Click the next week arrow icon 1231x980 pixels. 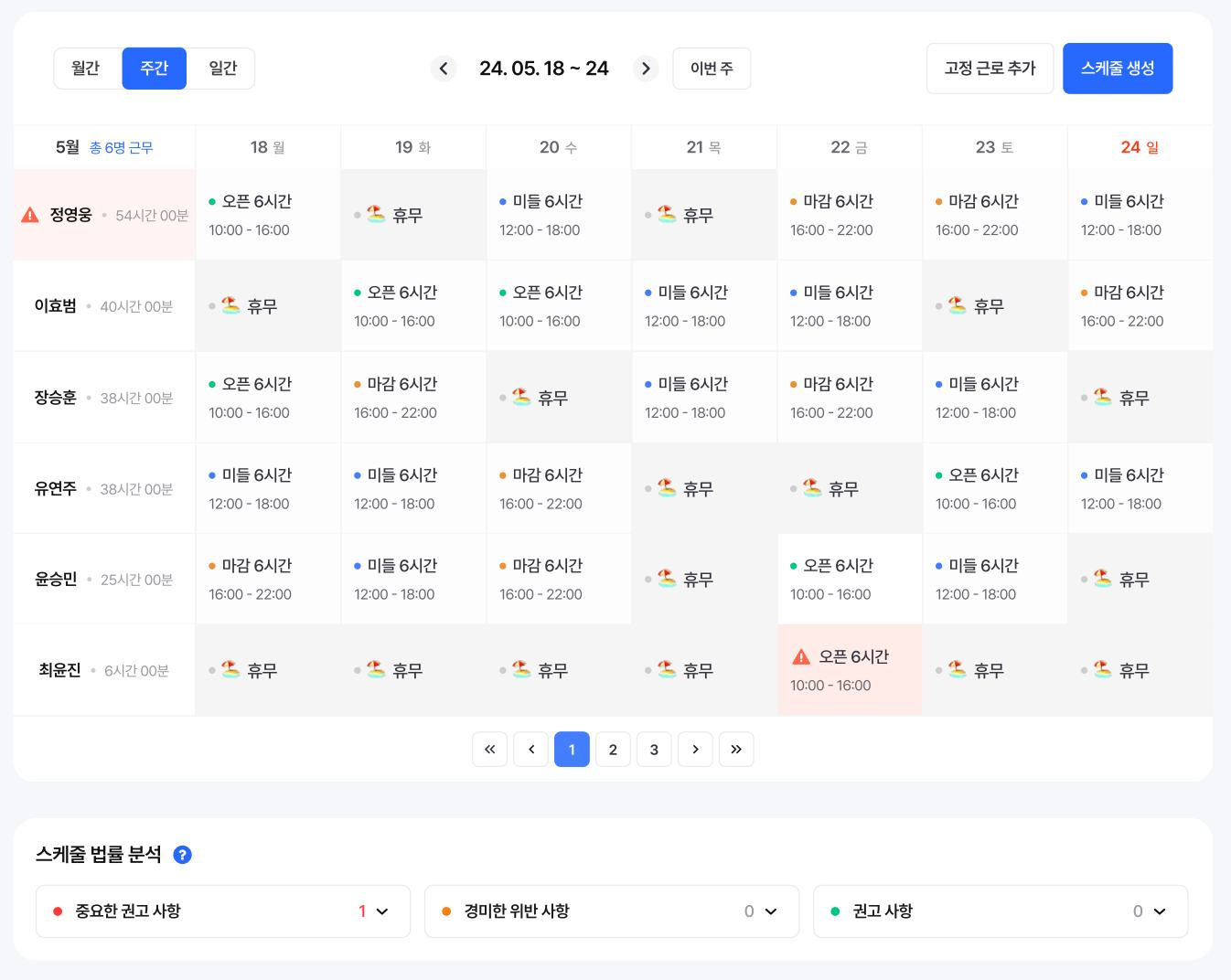coord(646,69)
